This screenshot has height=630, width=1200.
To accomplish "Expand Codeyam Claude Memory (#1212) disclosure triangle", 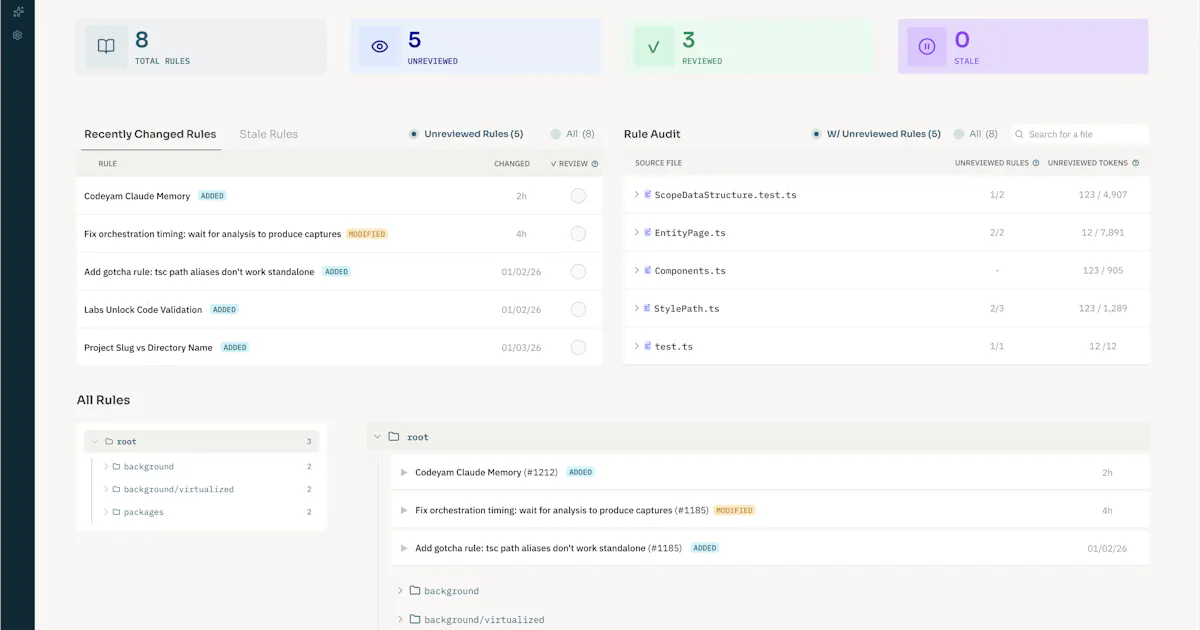I will [x=404, y=472].
